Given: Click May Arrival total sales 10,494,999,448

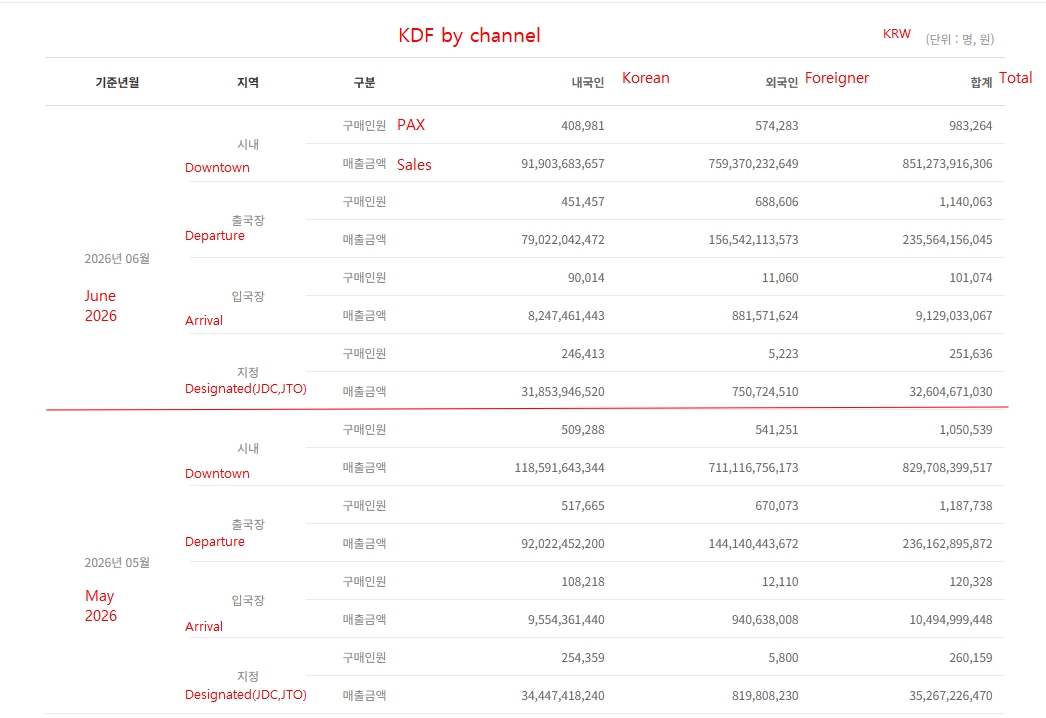Looking at the screenshot, I should point(951,620).
